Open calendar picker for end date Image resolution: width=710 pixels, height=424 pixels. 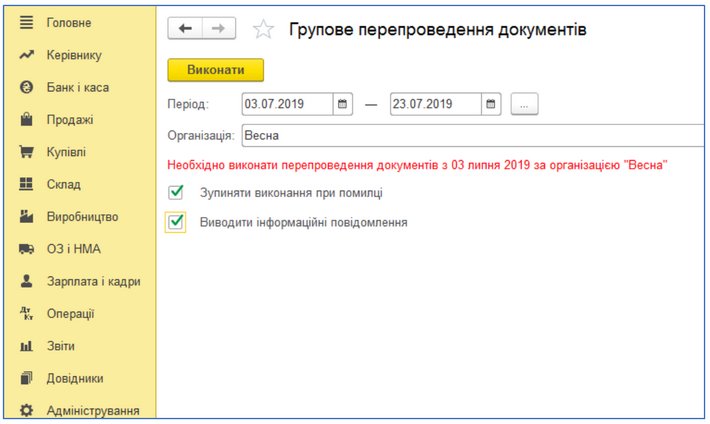[491, 104]
